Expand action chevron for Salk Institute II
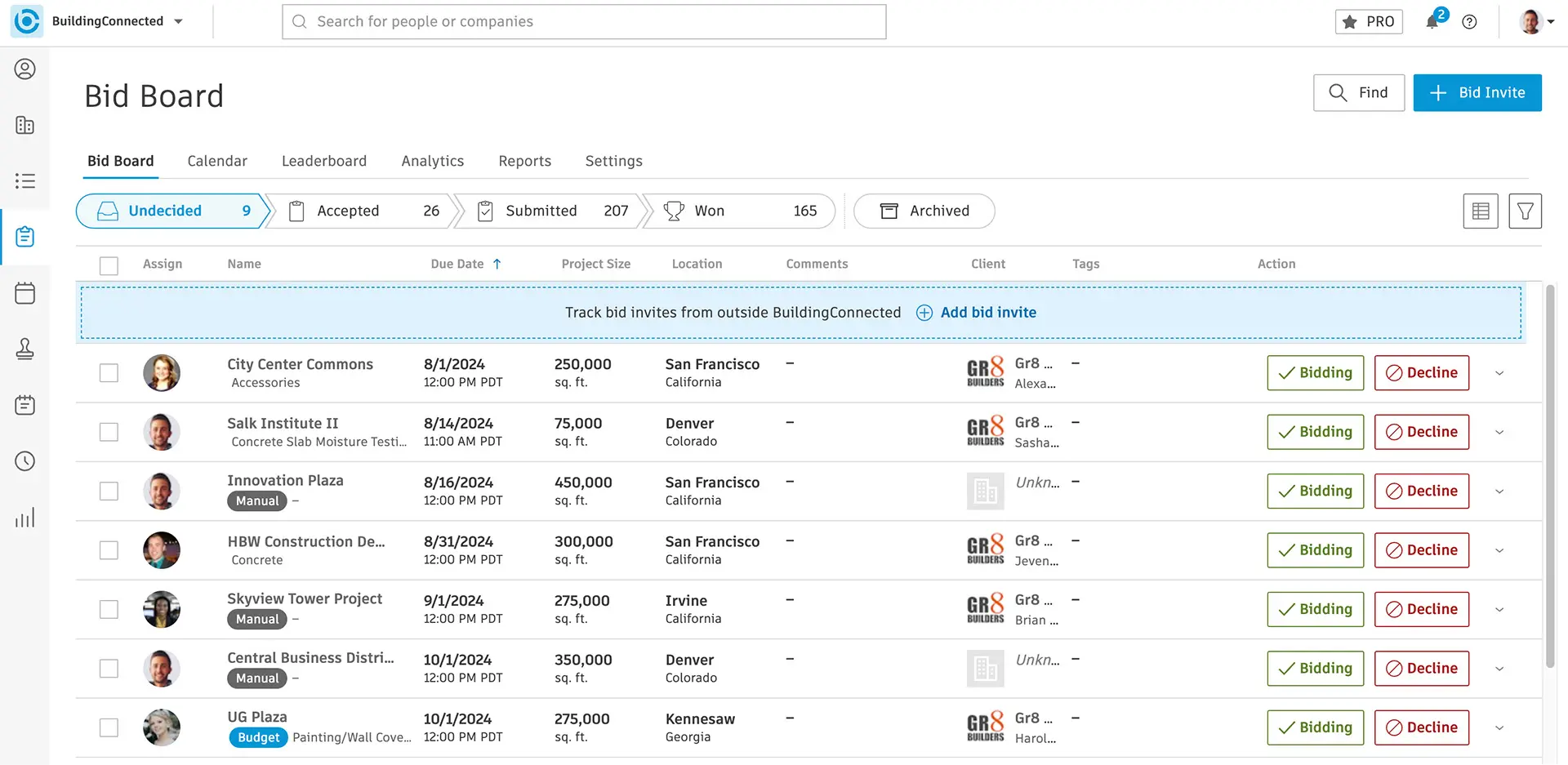Image resolution: width=1568 pixels, height=765 pixels. click(1499, 432)
